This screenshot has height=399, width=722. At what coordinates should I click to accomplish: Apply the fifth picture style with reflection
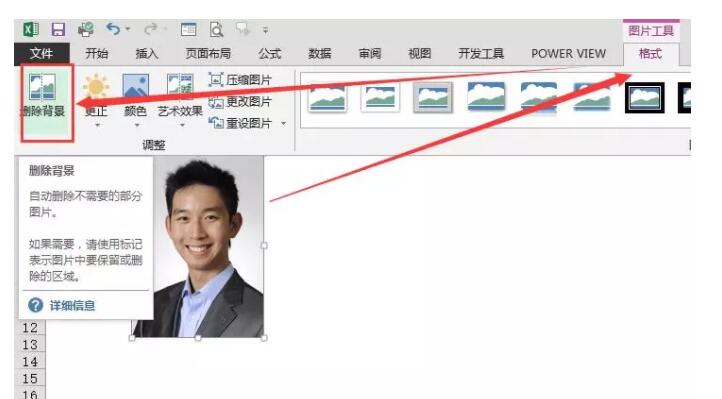point(539,97)
